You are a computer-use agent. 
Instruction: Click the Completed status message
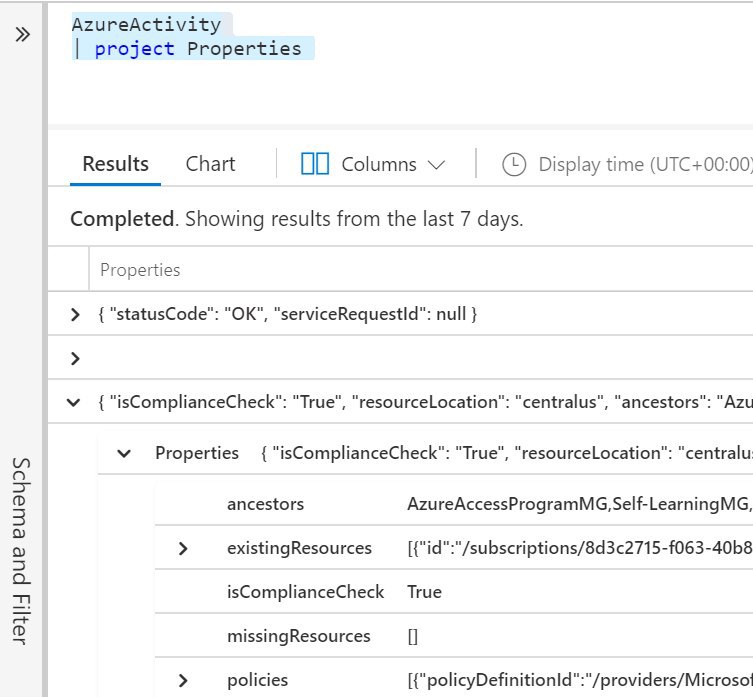click(x=296, y=220)
